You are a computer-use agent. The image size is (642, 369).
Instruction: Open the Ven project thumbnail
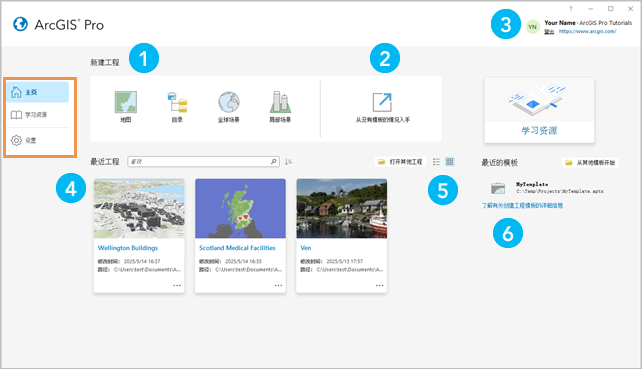click(341, 208)
